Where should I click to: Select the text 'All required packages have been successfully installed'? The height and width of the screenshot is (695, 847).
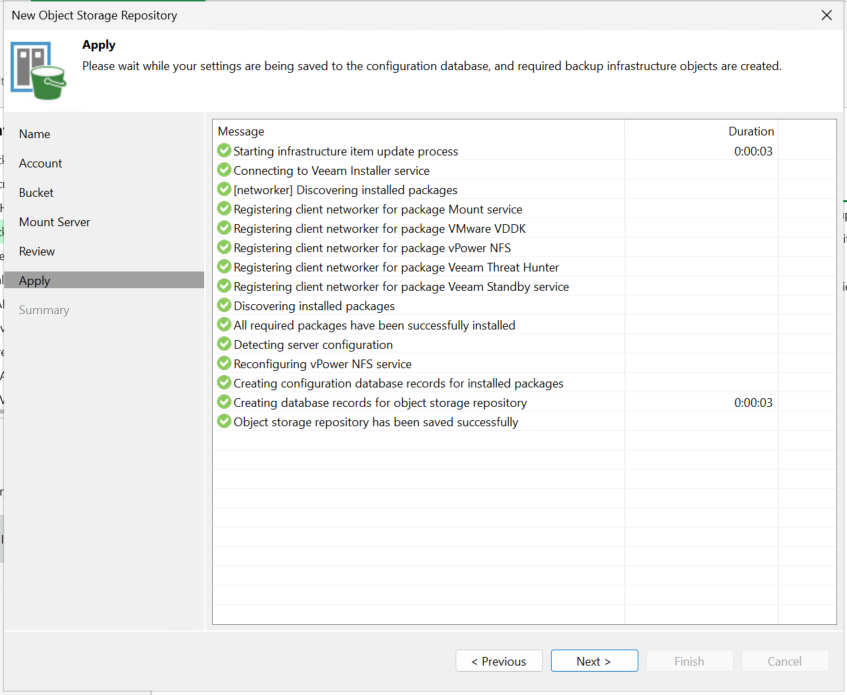pyautogui.click(x=374, y=325)
